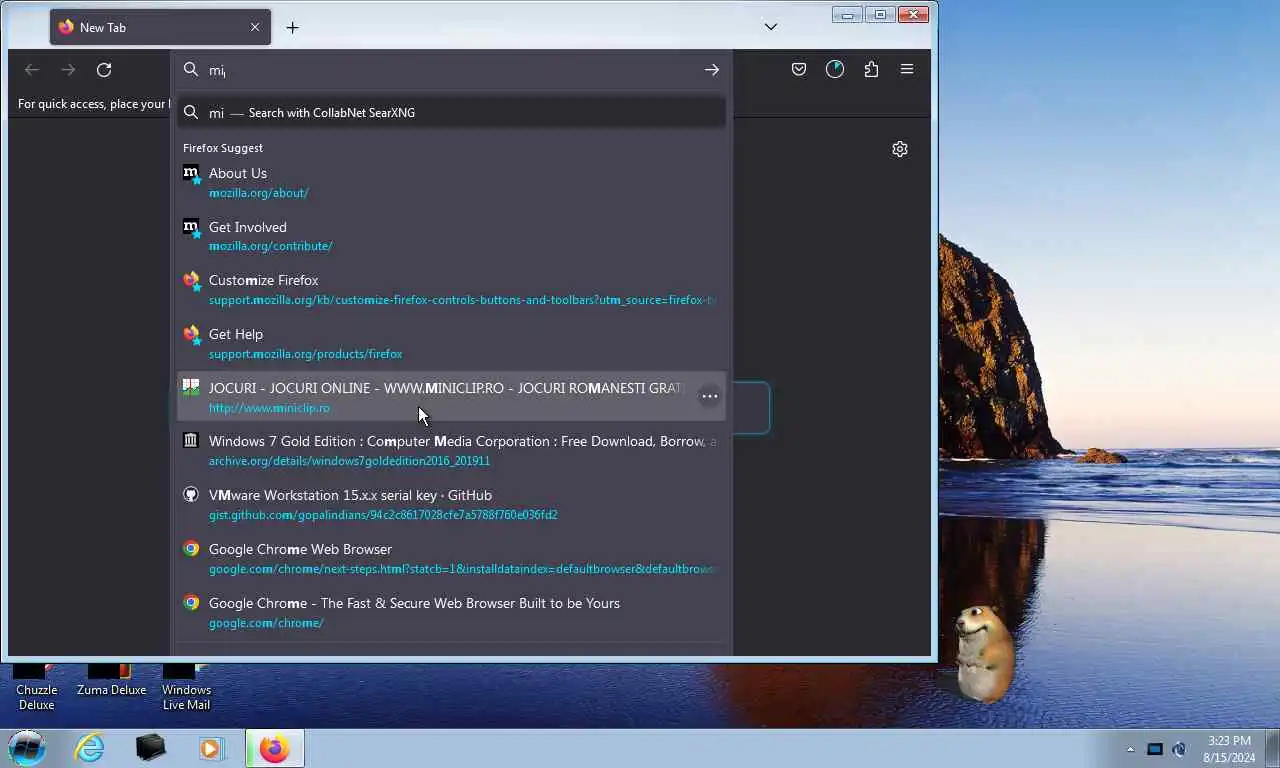Image resolution: width=1280 pixels, height=768 pixels.
Task: Click the mozilla.org/about/ URL text
Action: click(258, 193)
